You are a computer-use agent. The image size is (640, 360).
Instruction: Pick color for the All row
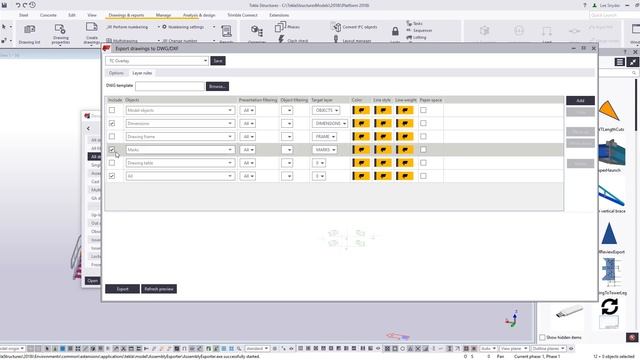point(361,176)
